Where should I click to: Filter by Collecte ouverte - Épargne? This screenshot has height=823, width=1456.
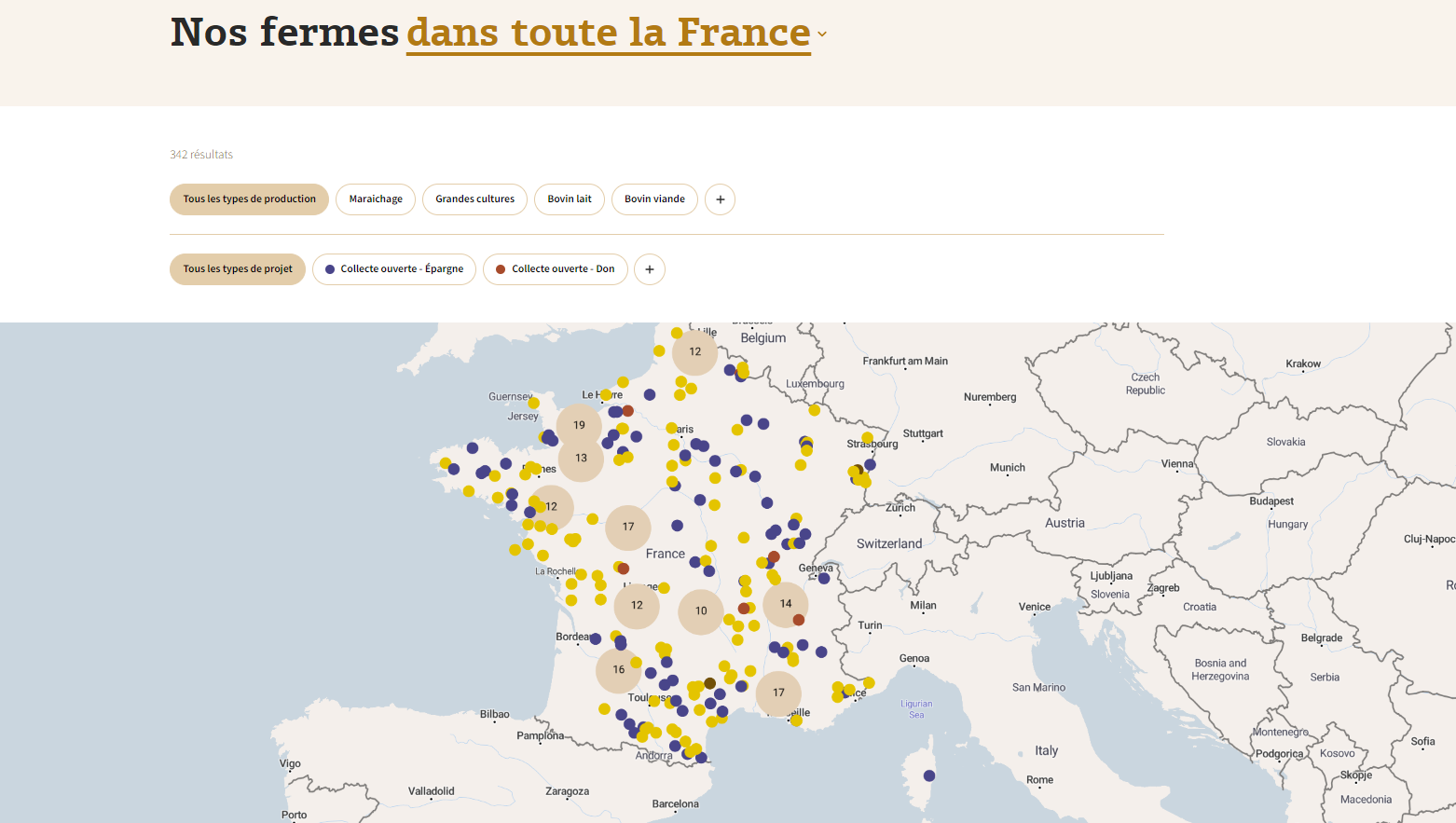click(394, 269)
